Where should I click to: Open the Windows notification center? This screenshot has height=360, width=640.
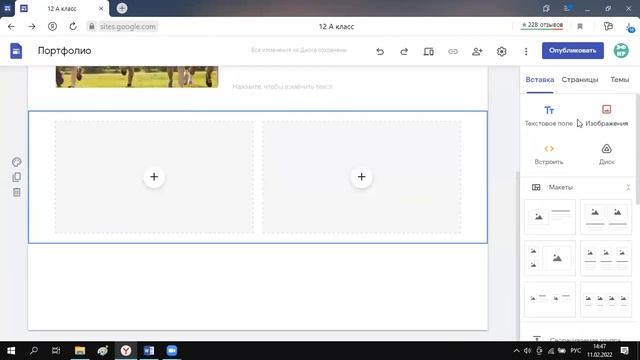(x=624, y=351)
